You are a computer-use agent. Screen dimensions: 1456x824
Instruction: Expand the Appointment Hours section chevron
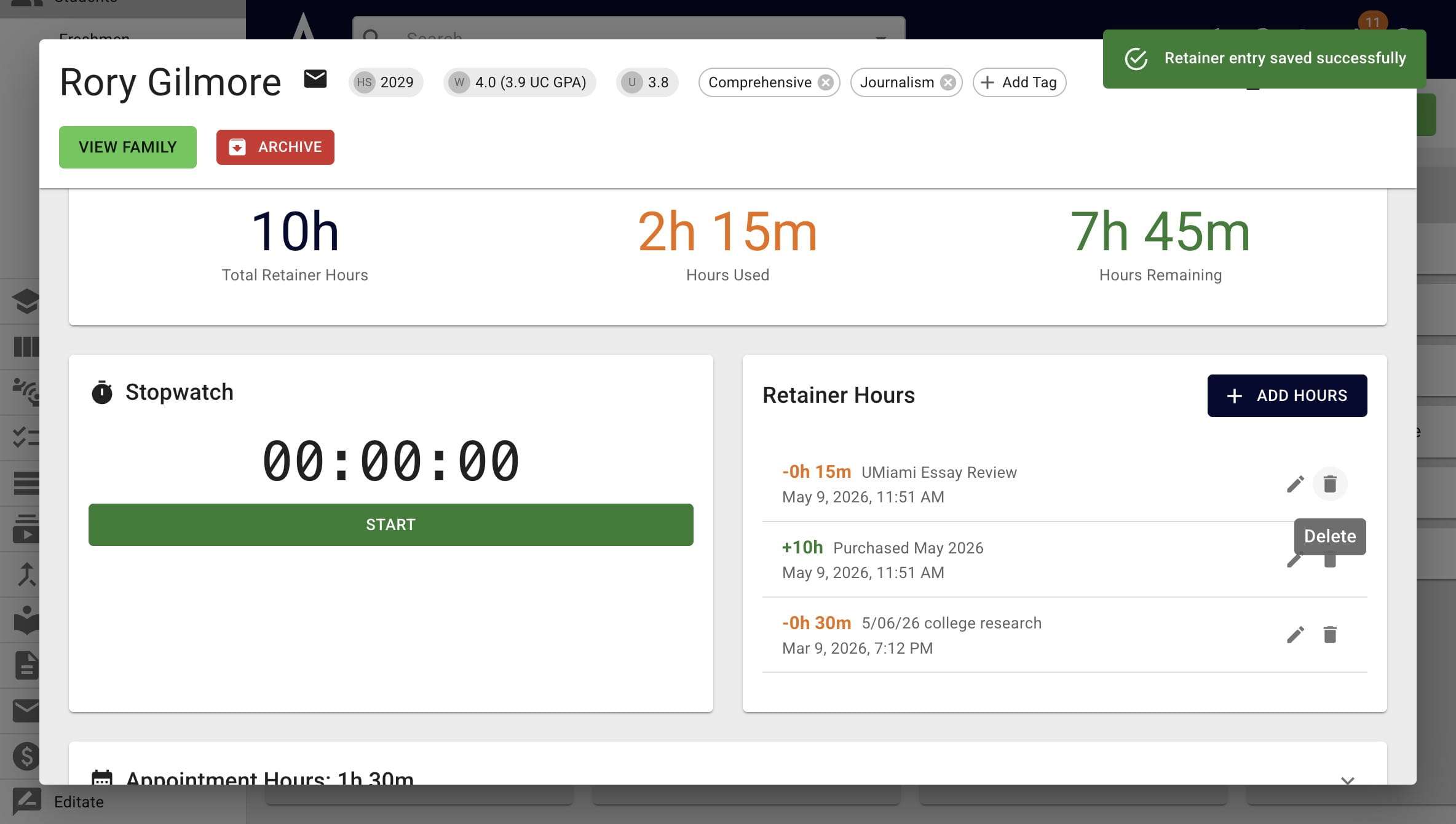coord(1348,780)
